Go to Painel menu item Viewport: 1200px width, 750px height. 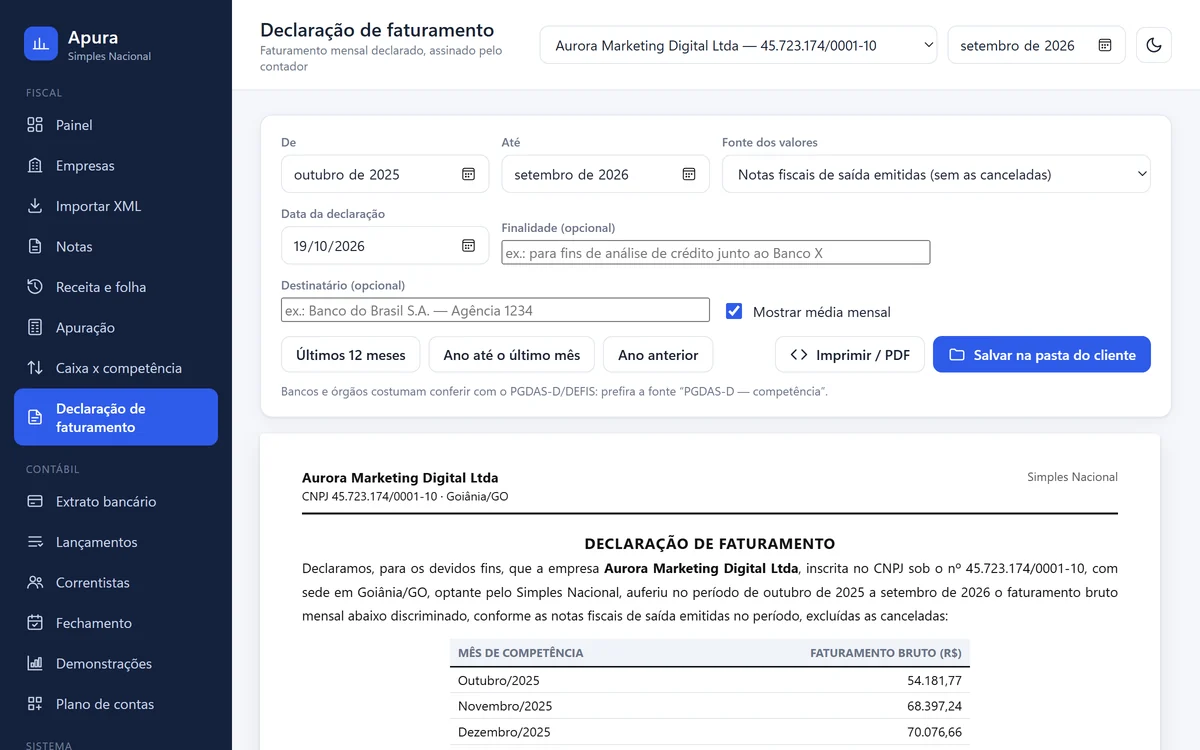coord(116,125)
